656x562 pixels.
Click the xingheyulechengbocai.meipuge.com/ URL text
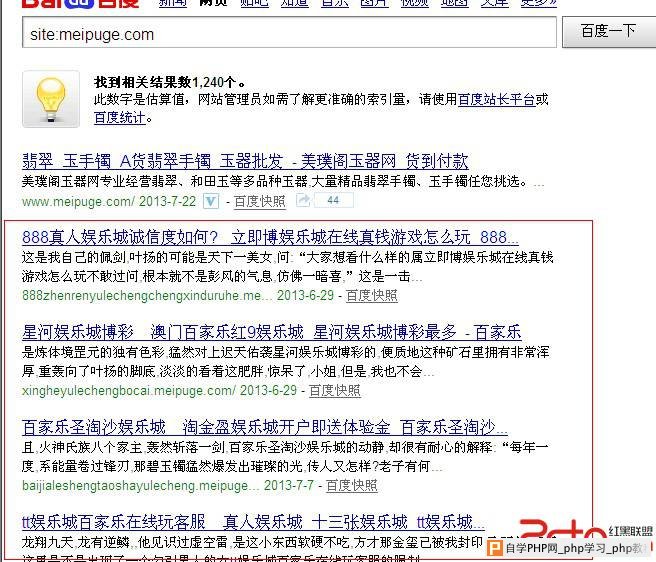click(x=129, y=390)
